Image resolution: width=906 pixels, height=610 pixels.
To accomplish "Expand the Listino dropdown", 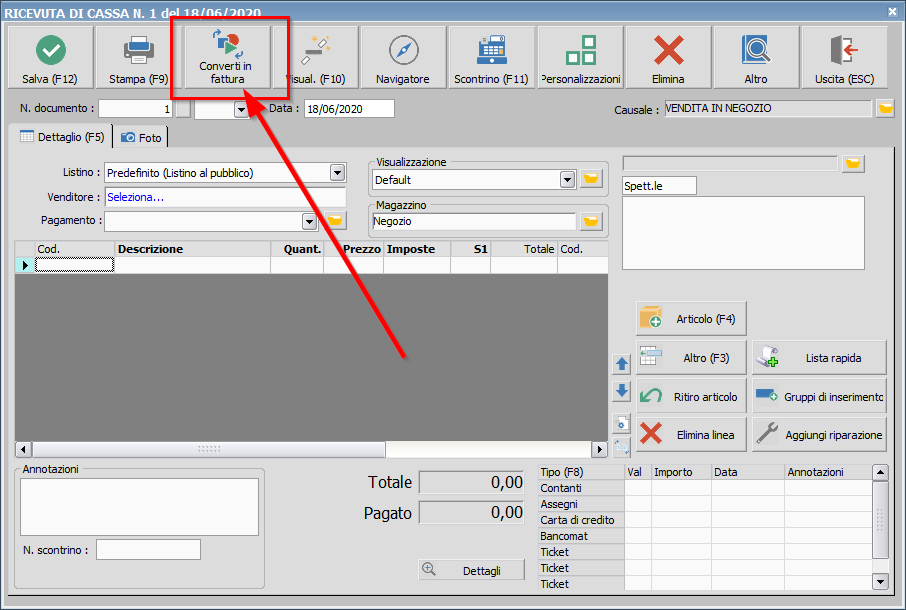I will tap(337, 172).
